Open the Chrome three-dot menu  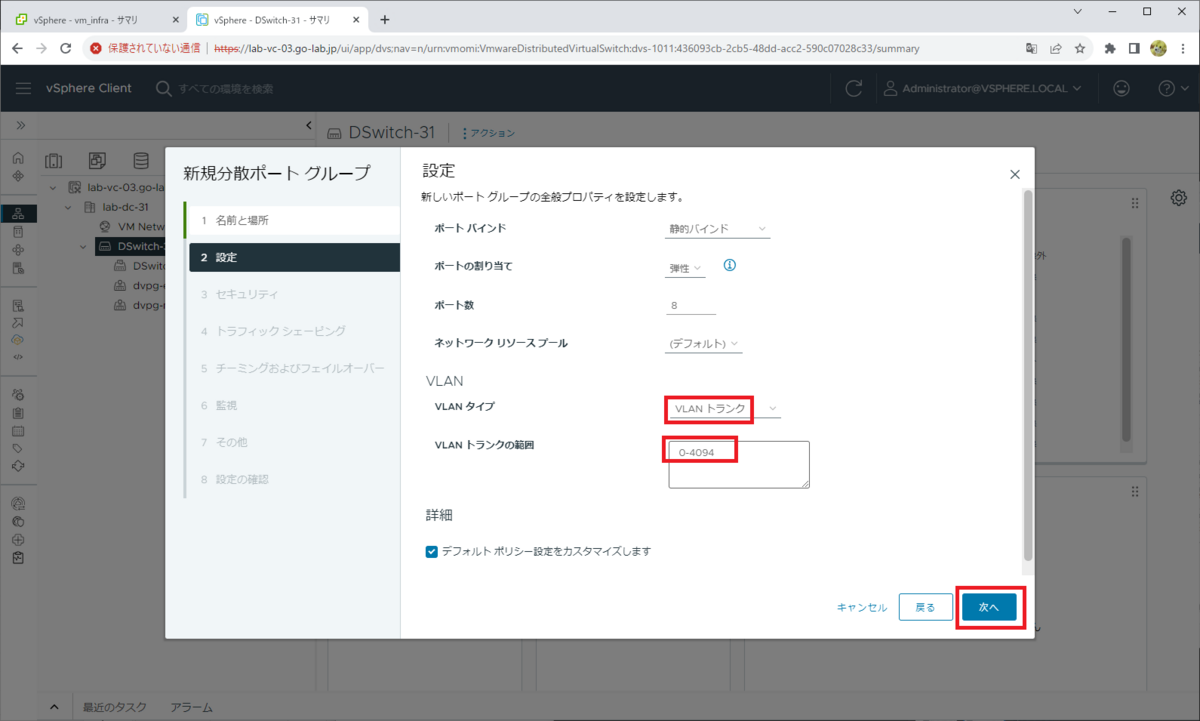[1183, 48]
